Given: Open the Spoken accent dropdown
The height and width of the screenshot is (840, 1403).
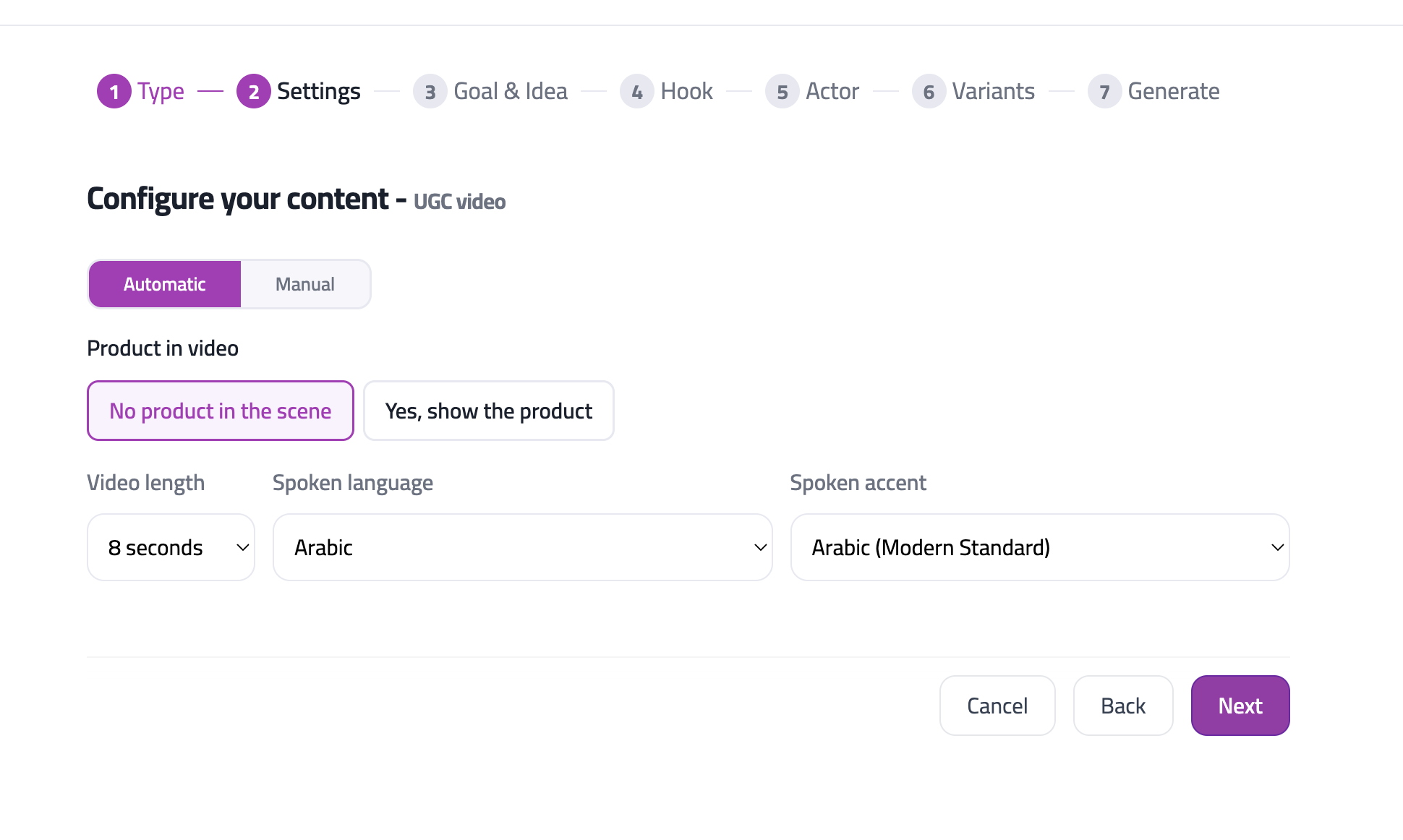Looking at the screenshot, I should pyautogui.click(x=1039, y=547).
